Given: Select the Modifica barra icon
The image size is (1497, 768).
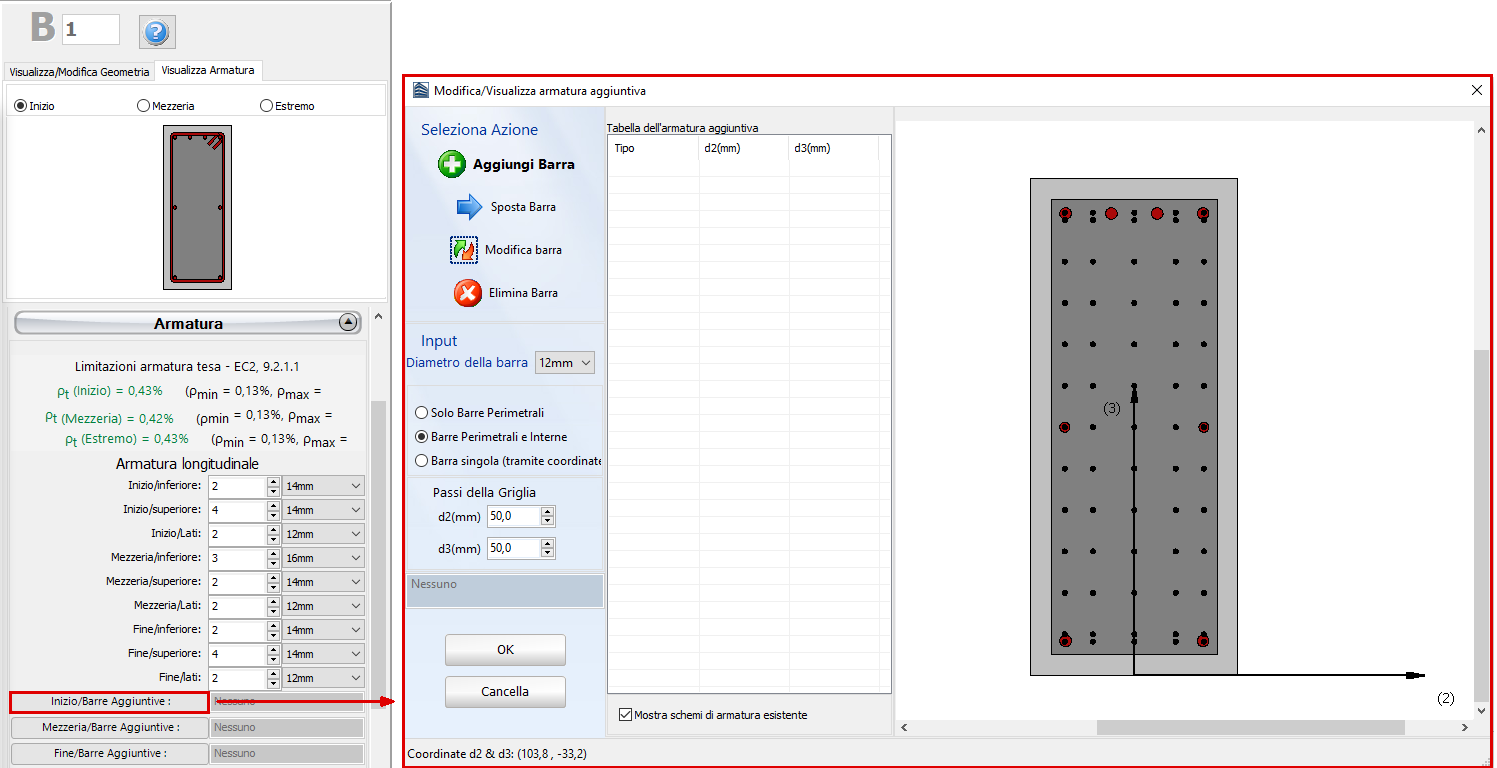Looking at the screenshot, I should point(464,250).
